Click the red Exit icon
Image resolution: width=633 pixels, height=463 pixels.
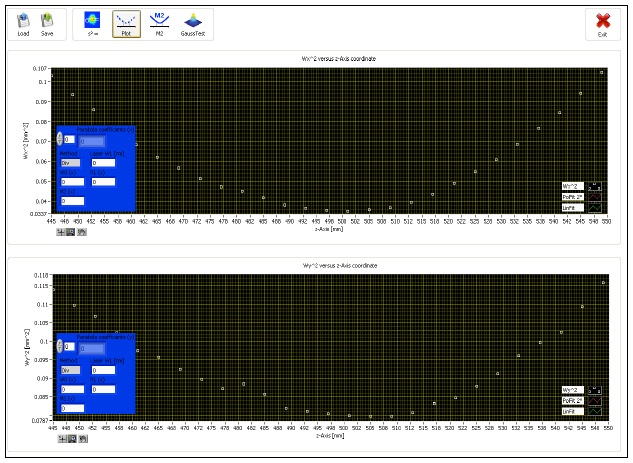(x=603, y=23)
